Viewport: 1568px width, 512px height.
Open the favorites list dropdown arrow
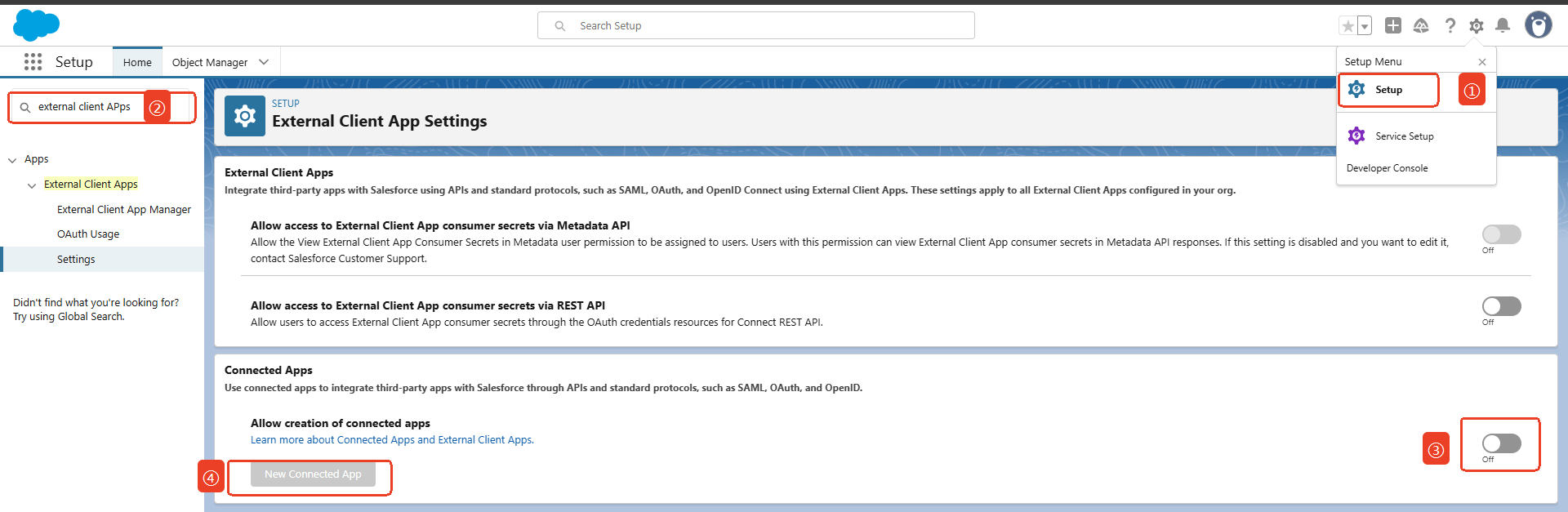pos(1365,26)
